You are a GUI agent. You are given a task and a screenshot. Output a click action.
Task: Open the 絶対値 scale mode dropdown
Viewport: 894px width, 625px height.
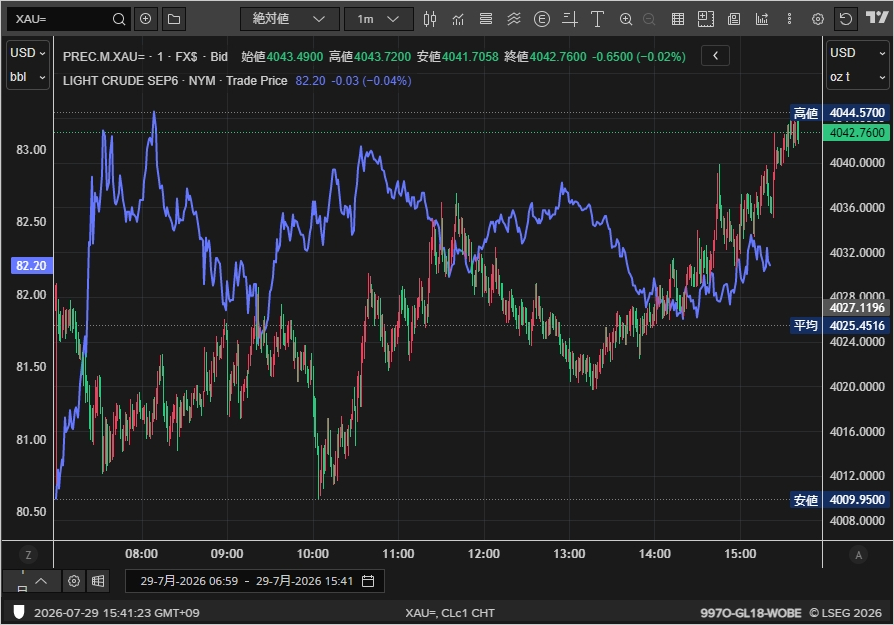pyautogui.click(x=290, y=19)
